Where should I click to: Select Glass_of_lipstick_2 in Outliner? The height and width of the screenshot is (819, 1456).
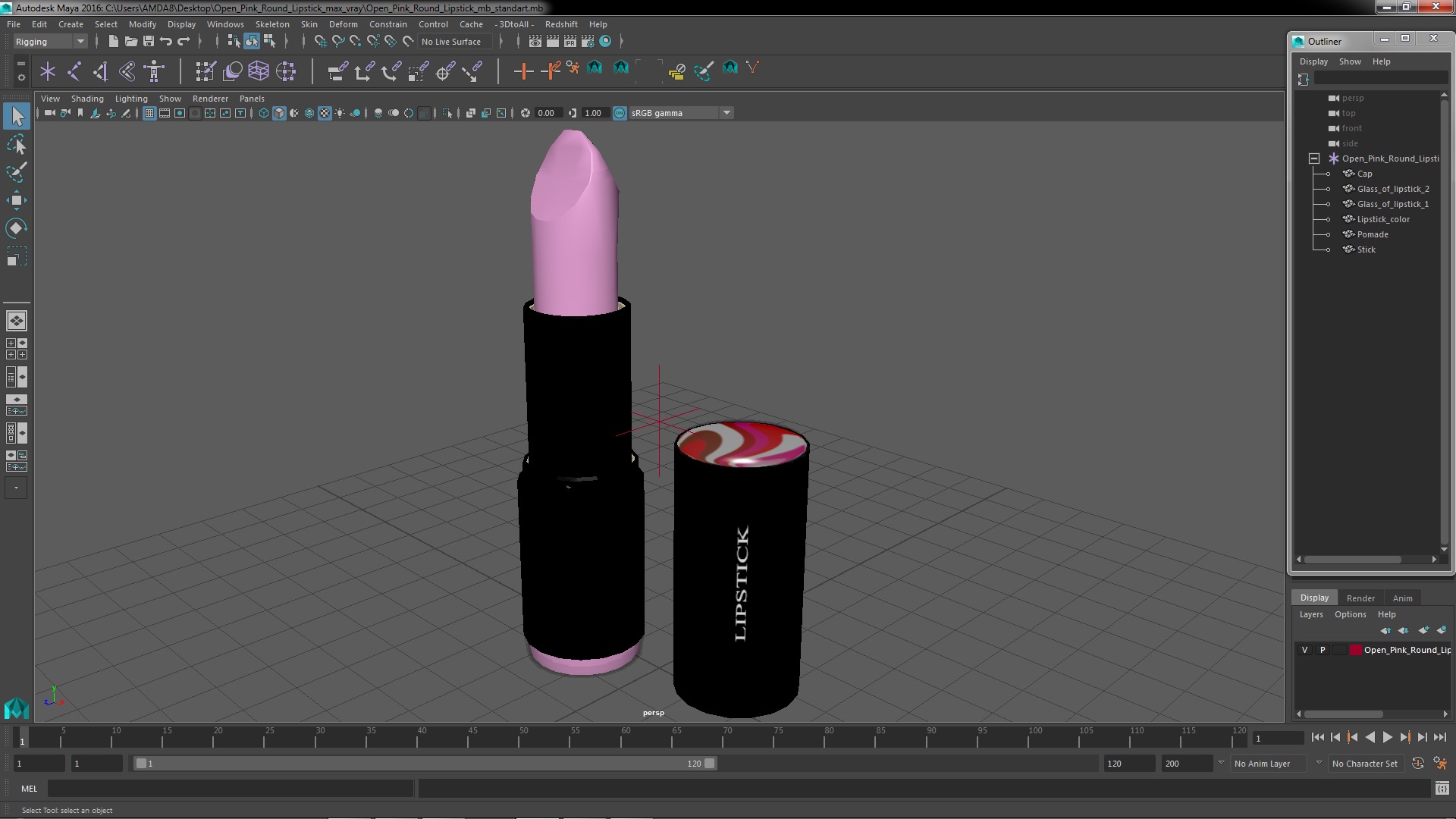click(1393, 189)
